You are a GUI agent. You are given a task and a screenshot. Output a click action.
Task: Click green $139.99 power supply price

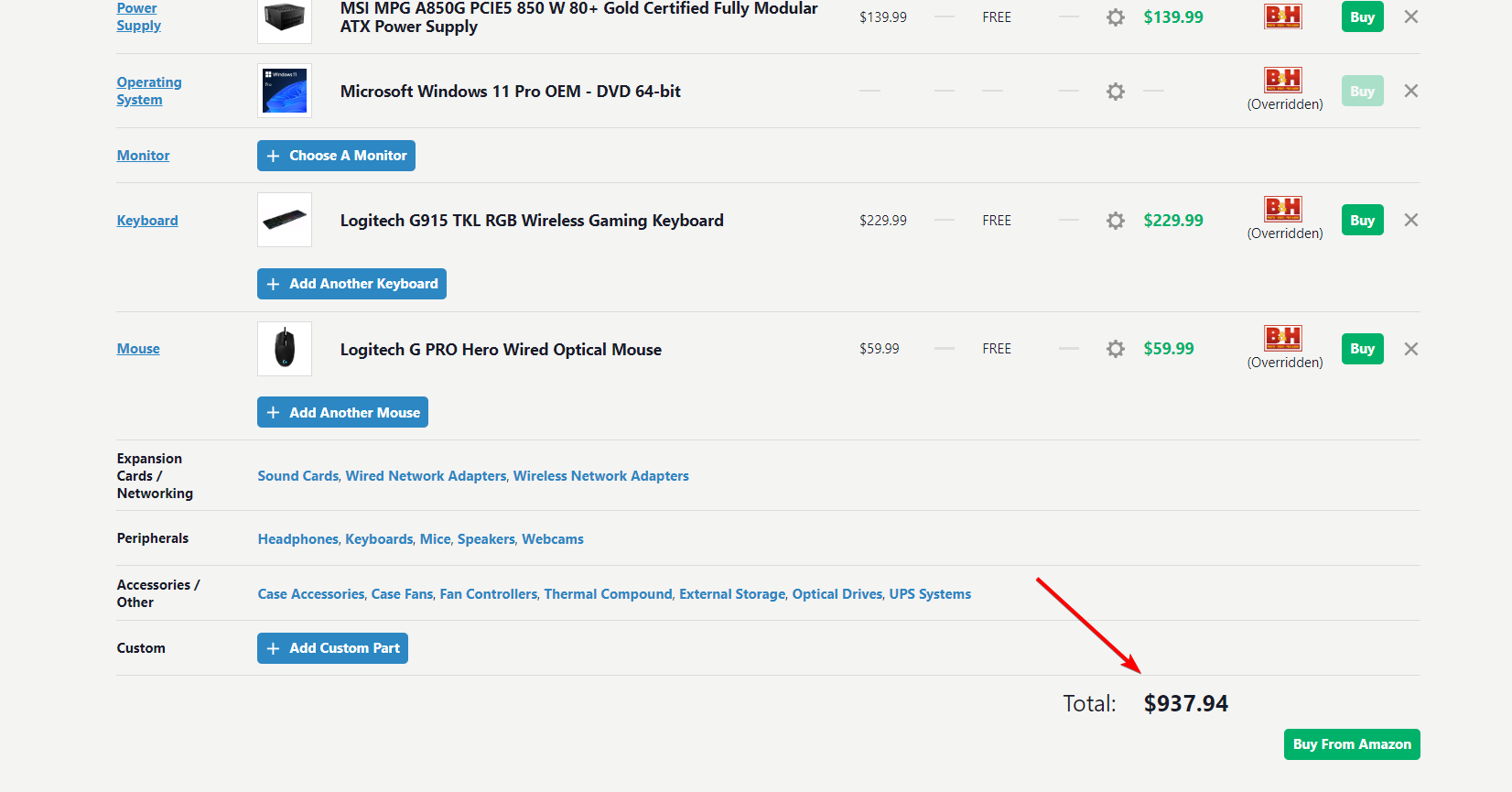click(x=1173, y=17)
